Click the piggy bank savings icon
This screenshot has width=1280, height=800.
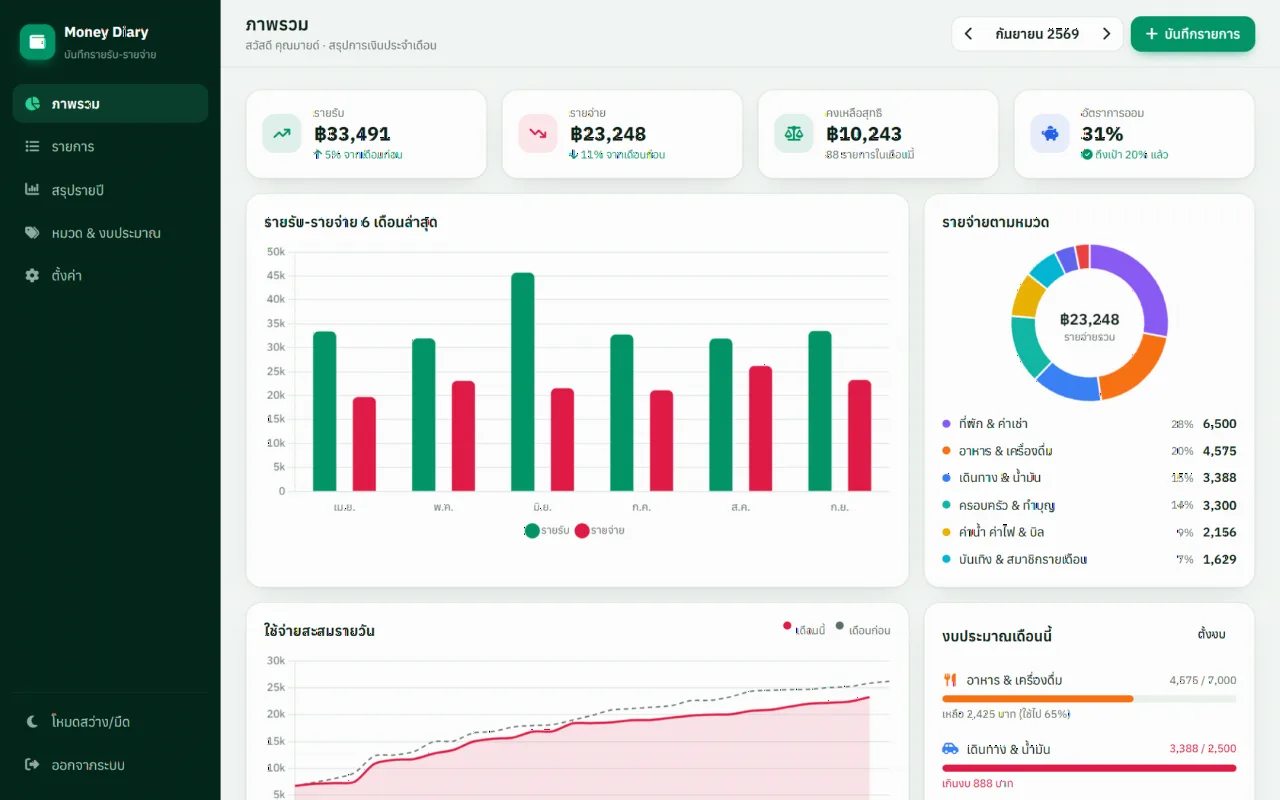[1050, 134]
